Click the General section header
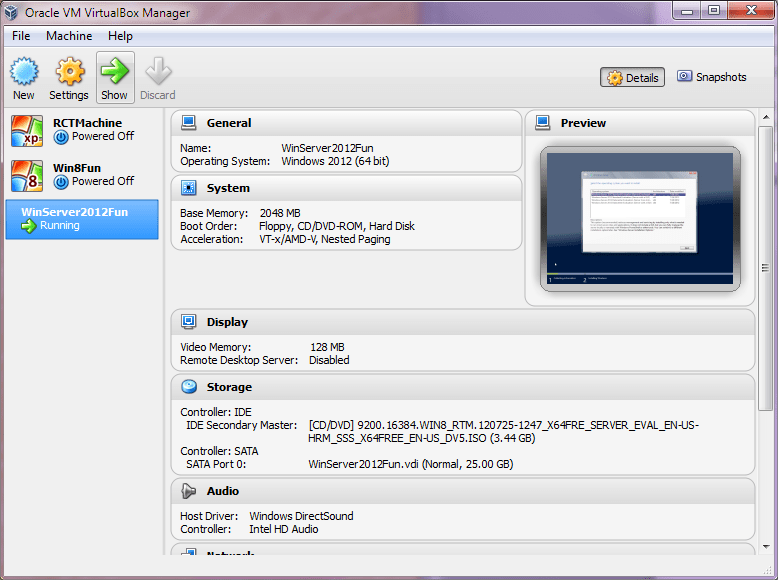 click(346, 123)
